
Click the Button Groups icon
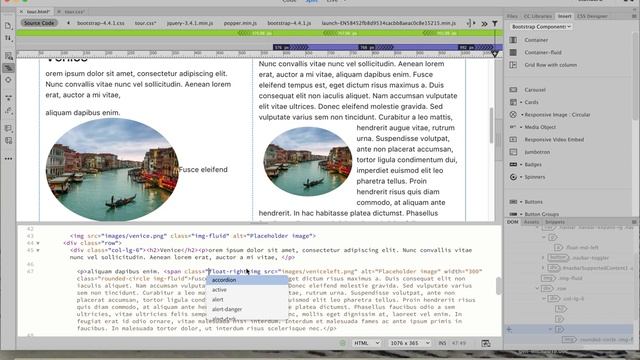513,214
